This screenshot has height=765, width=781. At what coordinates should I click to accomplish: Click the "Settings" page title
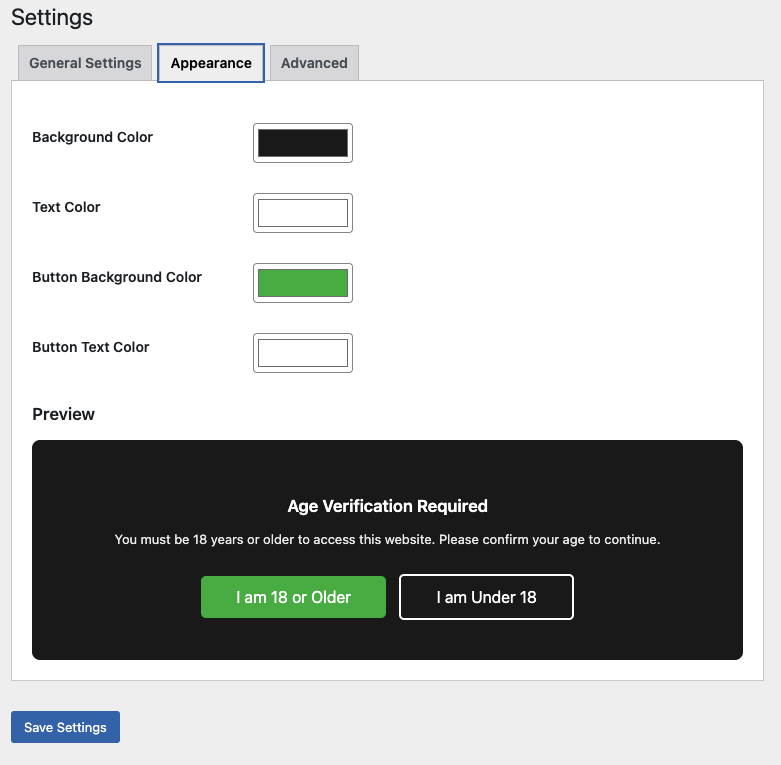pyautogui.click(x=52, y=17)
